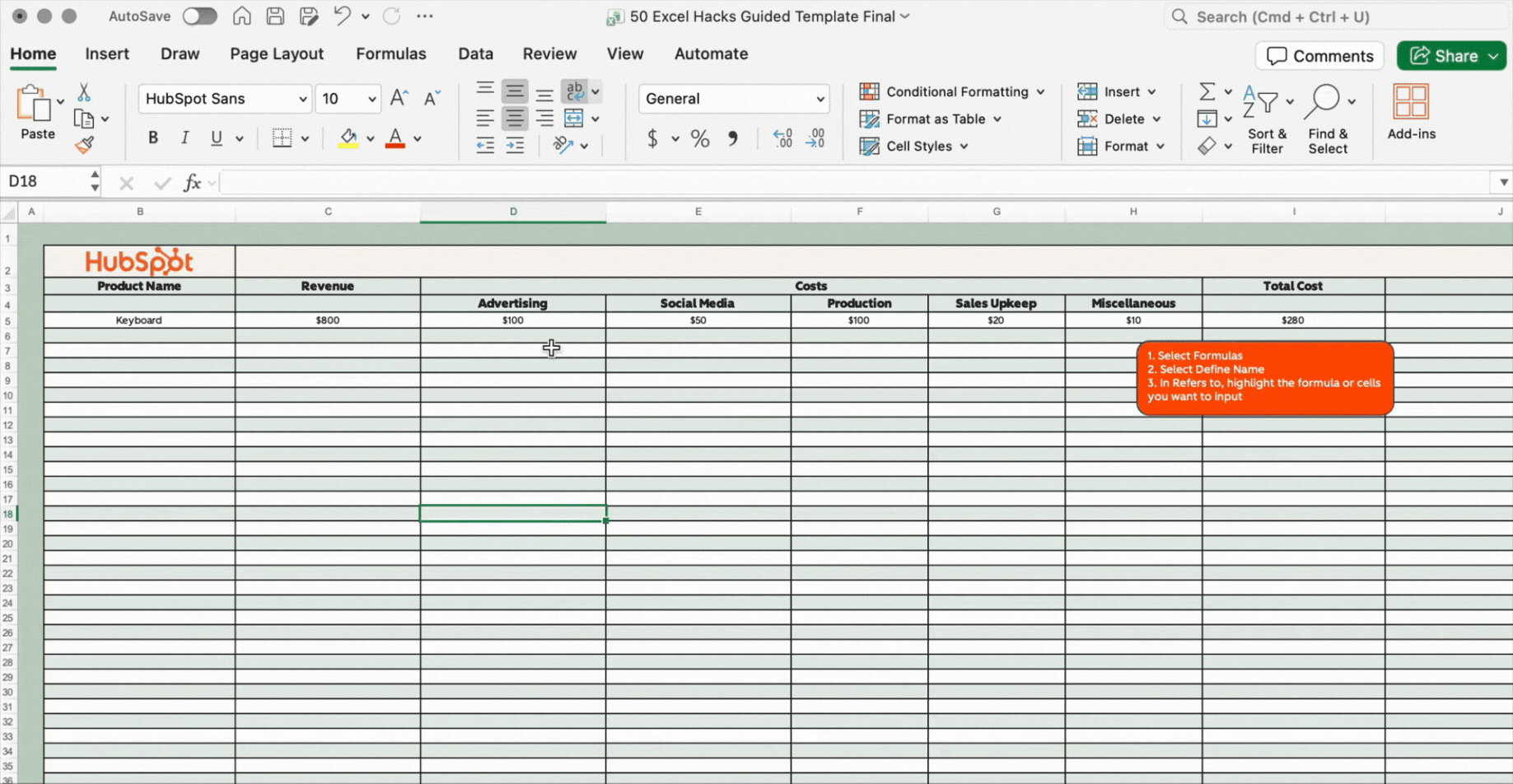Open the Comments panel

pyautogui.click(x=1319, y=55)
